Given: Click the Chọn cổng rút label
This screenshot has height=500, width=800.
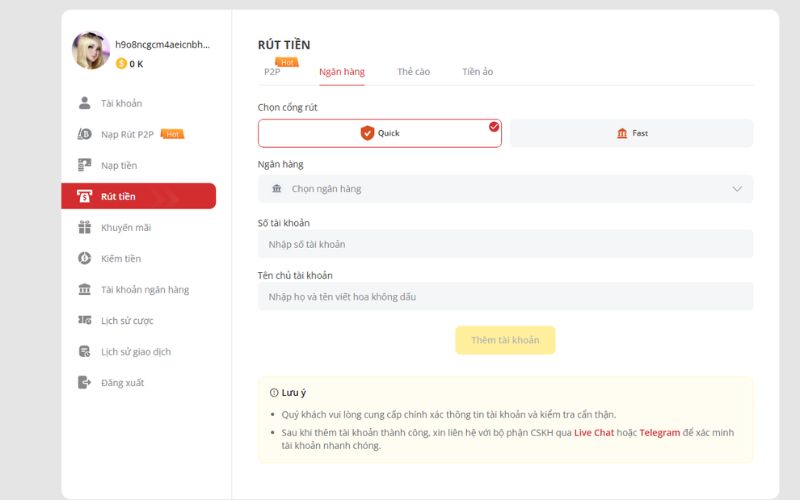Looking at the screenshot, I should (x=287, y=107).
